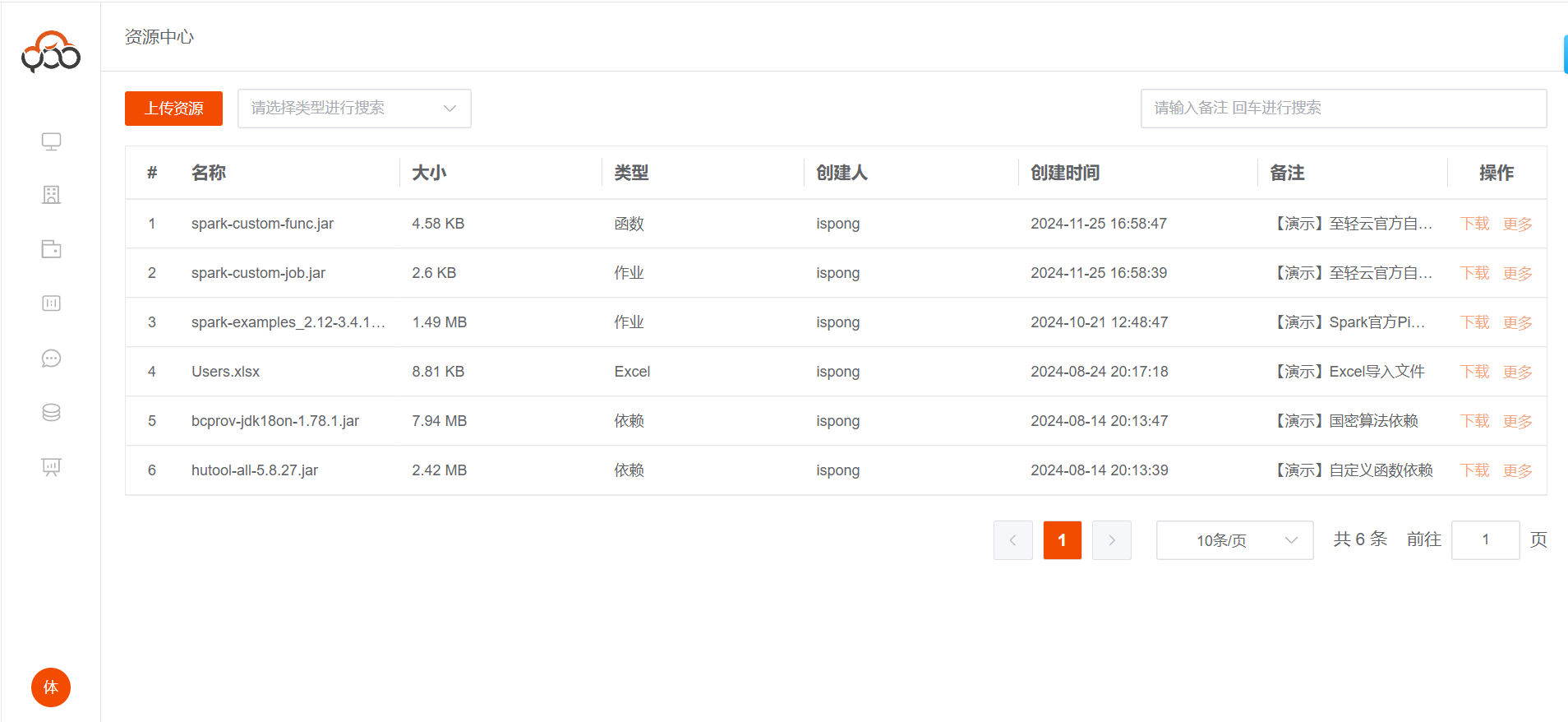Open the database stack icon in the sidebar
The height and width of the screenshot is (722, 1568).
pyautogui.click(x=51, y=413)
